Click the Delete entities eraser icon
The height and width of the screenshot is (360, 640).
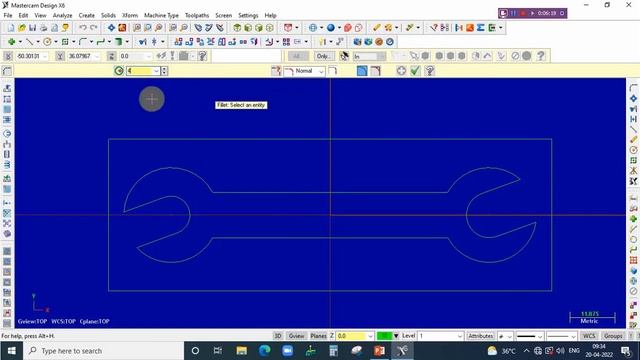click(x=376, y=28)
